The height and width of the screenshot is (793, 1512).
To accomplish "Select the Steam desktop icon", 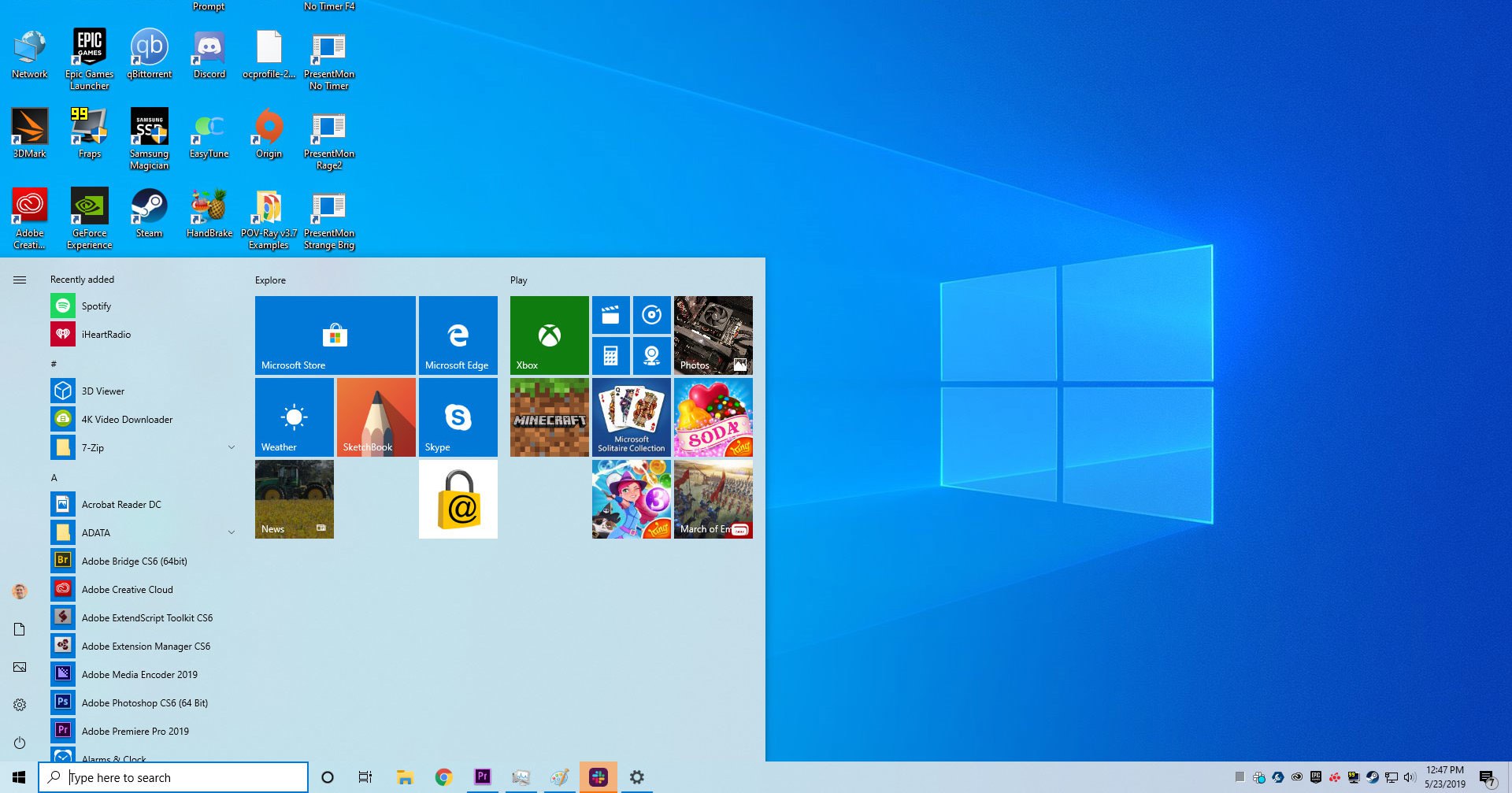I will (149, 213).
